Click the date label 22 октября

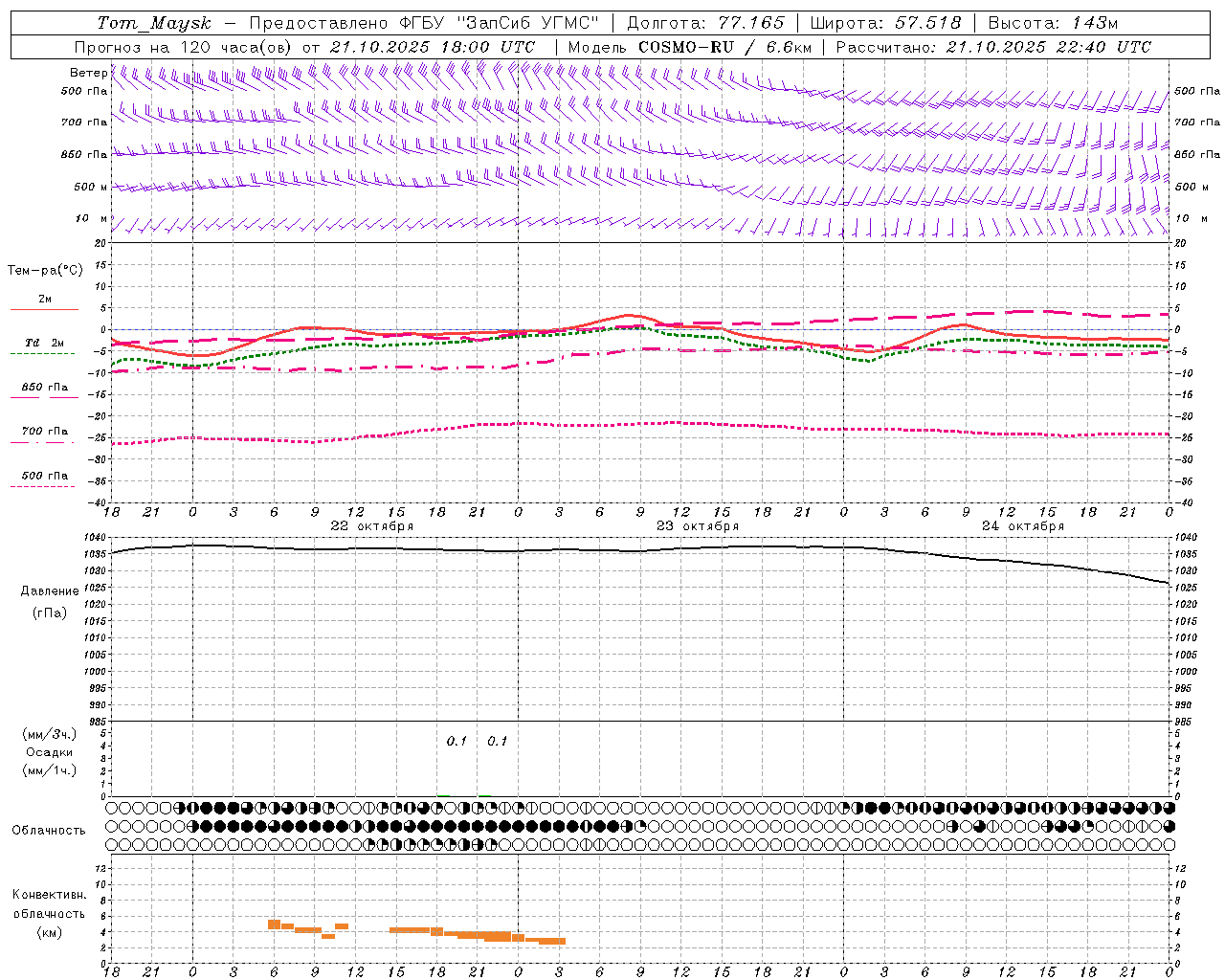click(x=371, y=526)
